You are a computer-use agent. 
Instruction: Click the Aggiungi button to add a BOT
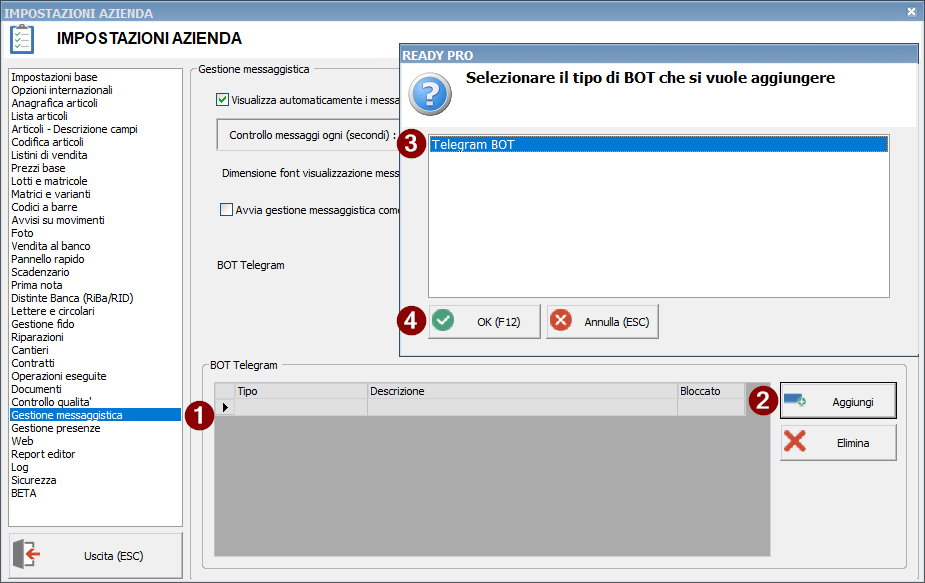click(x=838, y=401)
